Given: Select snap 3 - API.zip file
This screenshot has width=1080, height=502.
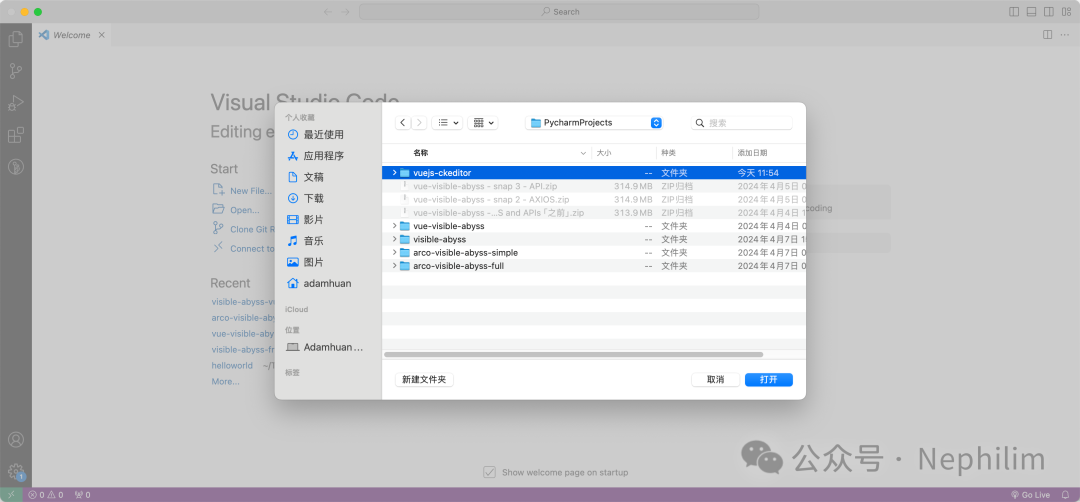Looking at the screenshot, I should (594, 186).
